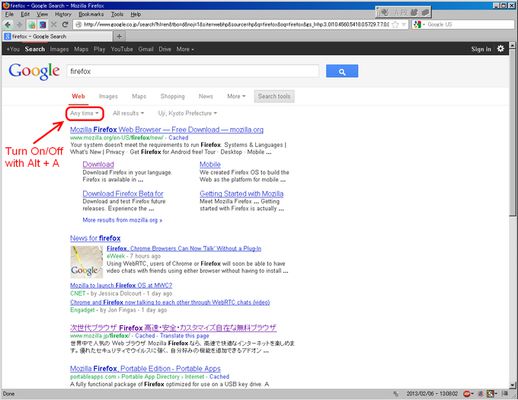
Task: Click Gmail in Google black bar
Action: tap(146, 49)
